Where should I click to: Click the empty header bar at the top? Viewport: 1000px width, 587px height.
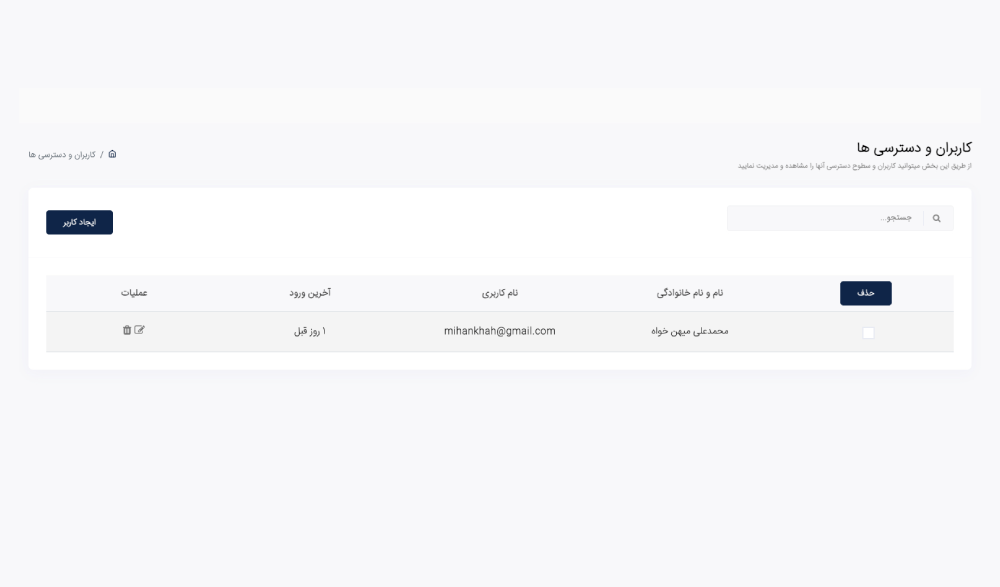(500, 105)
